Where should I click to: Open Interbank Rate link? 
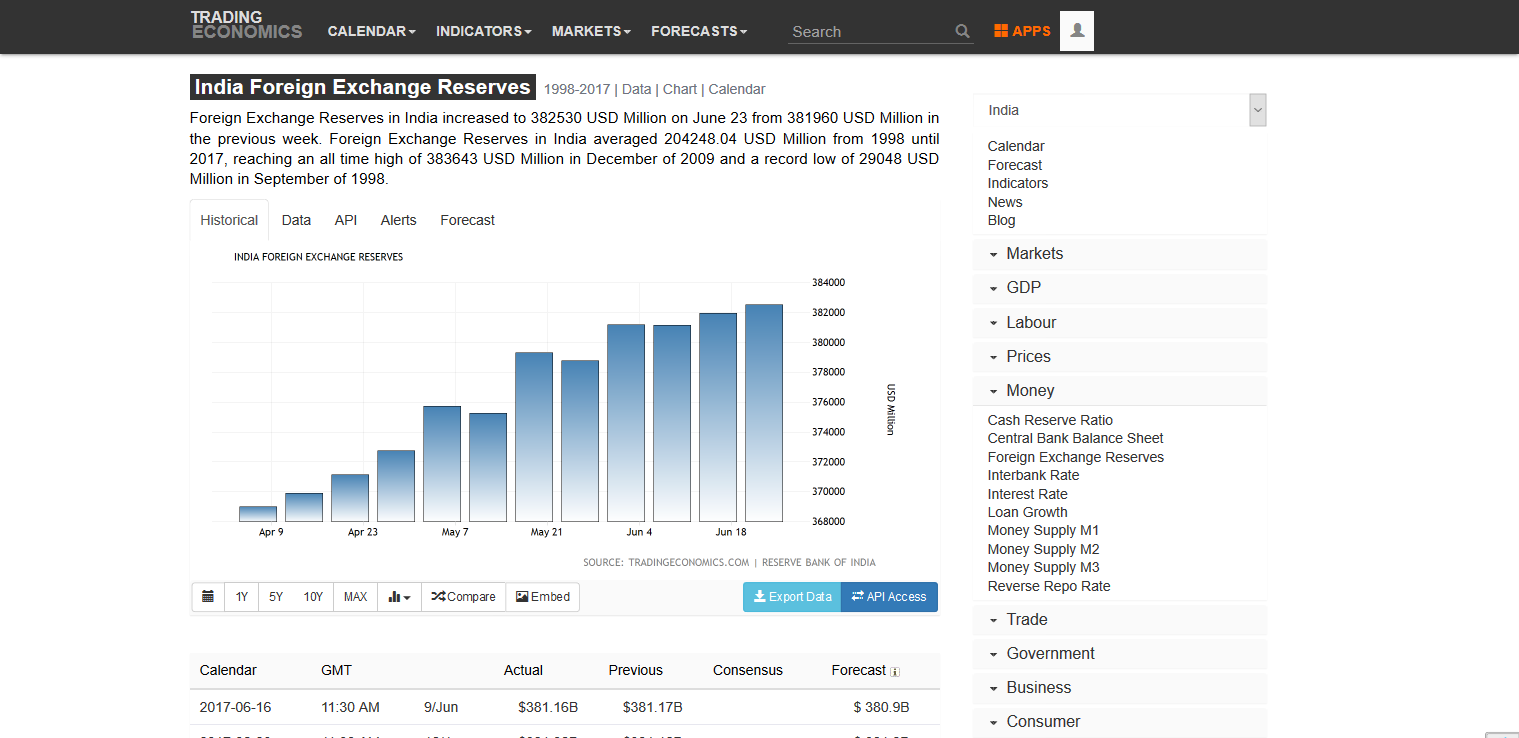click(x=1033, y=475)
